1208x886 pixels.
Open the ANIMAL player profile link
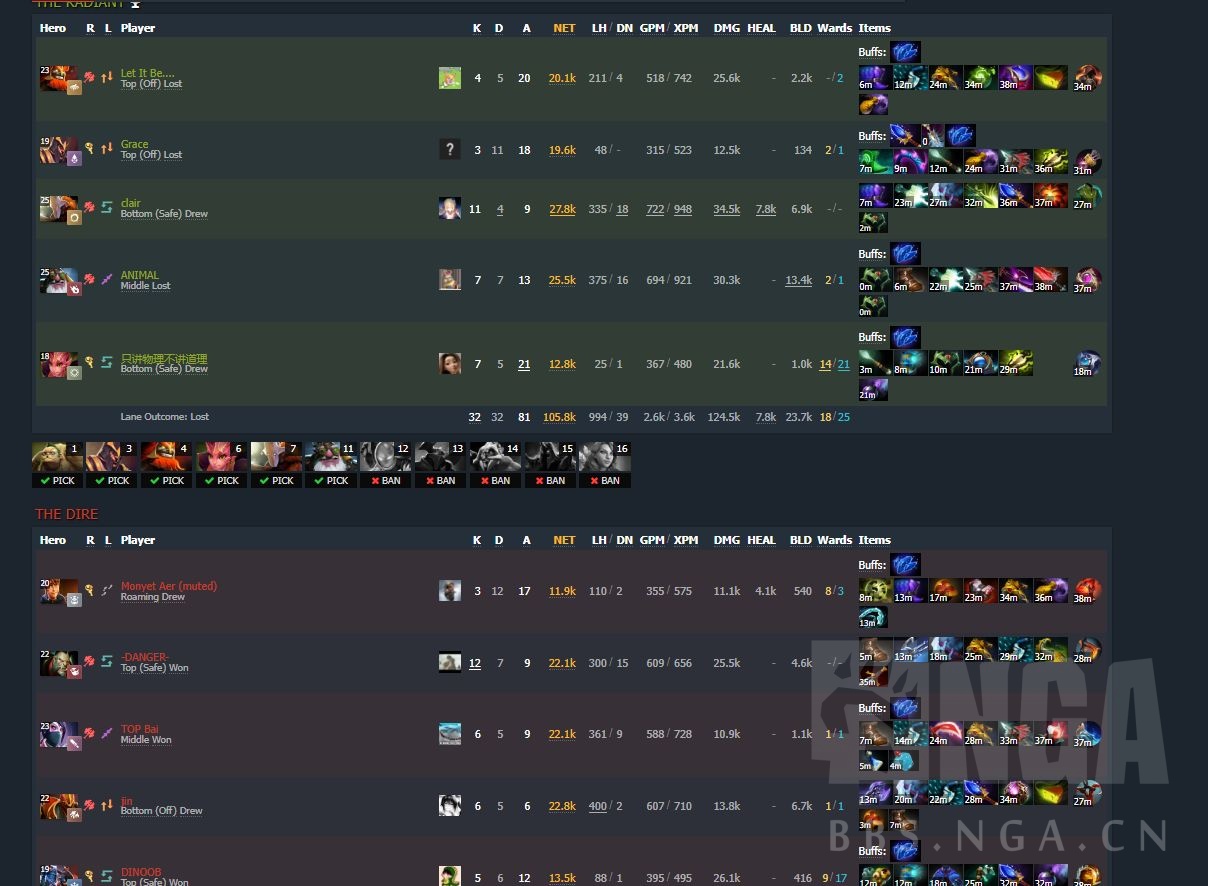click(x=140, y=275)
